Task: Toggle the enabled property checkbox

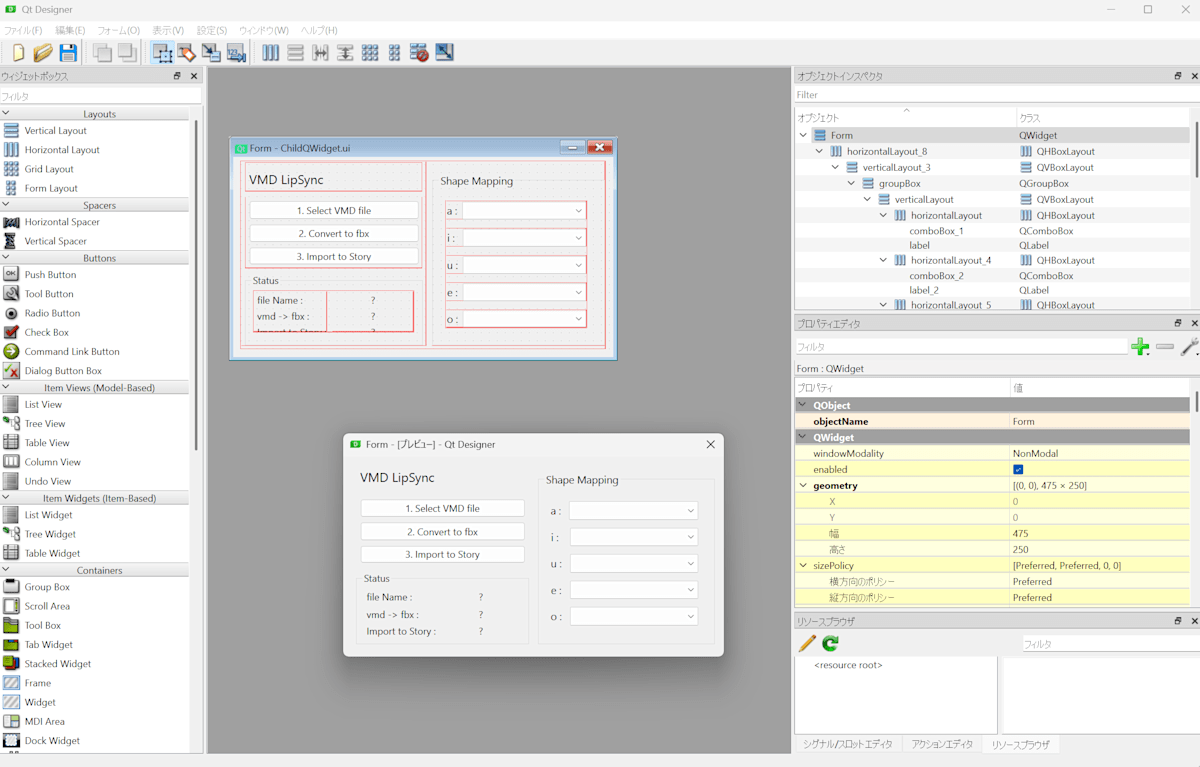Action: pyautogui.click(x=1018, y=470)
